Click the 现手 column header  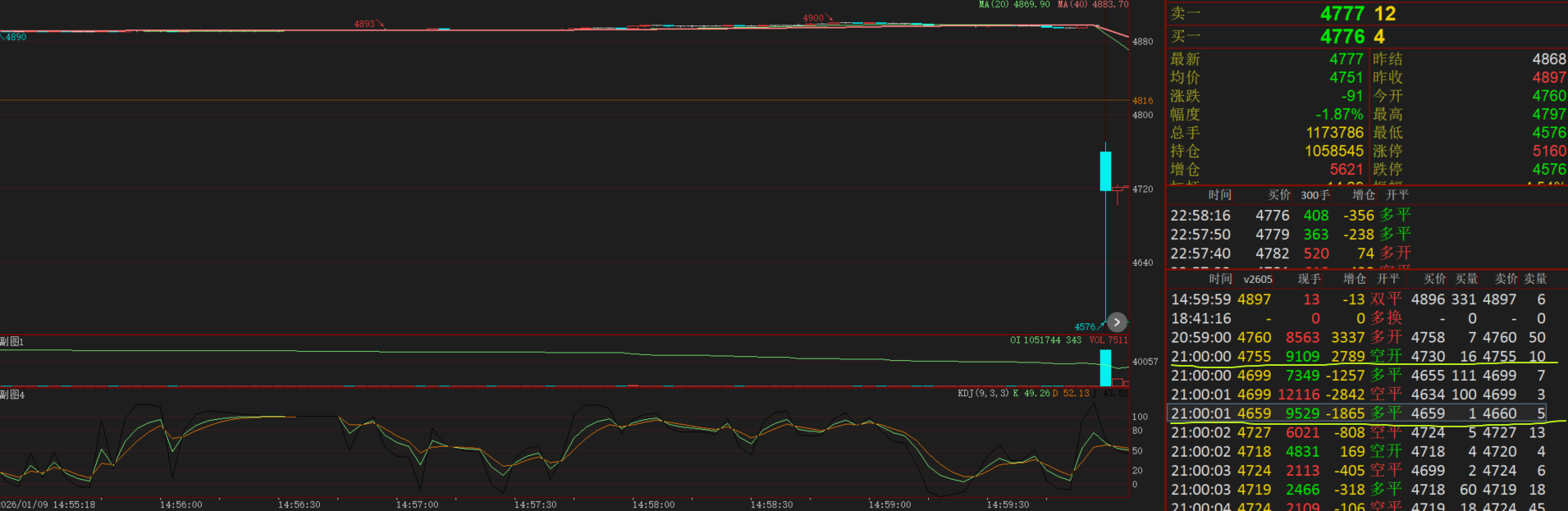pyautogui.click(x=1309, y=280)
